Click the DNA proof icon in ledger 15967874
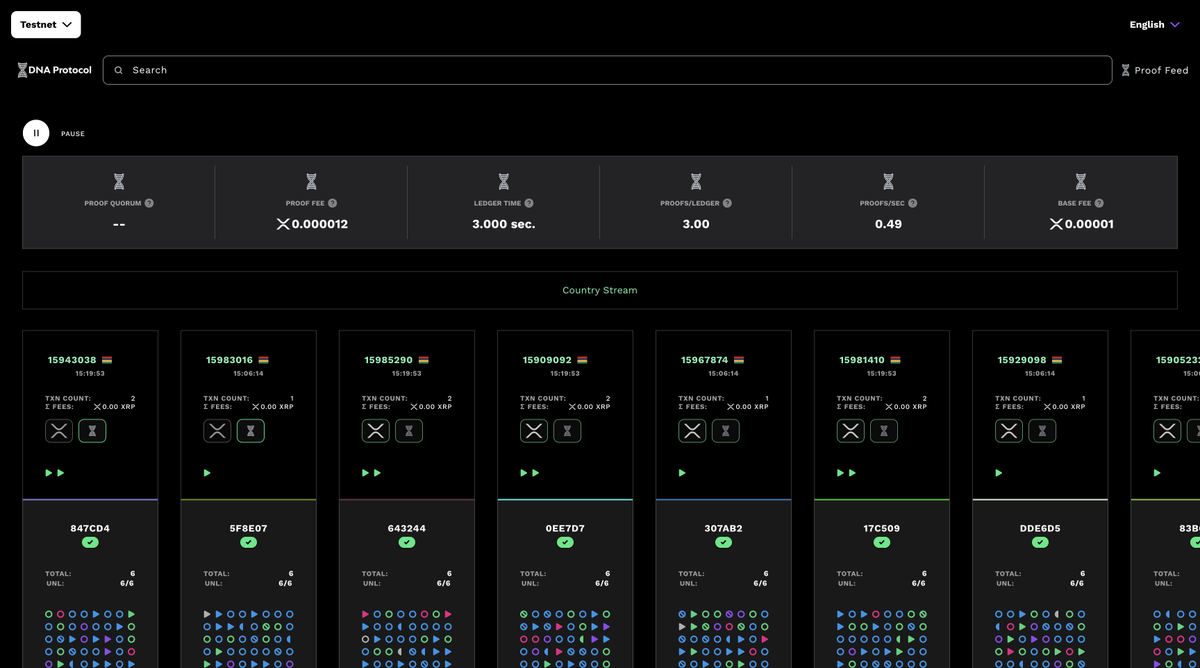 725,431
